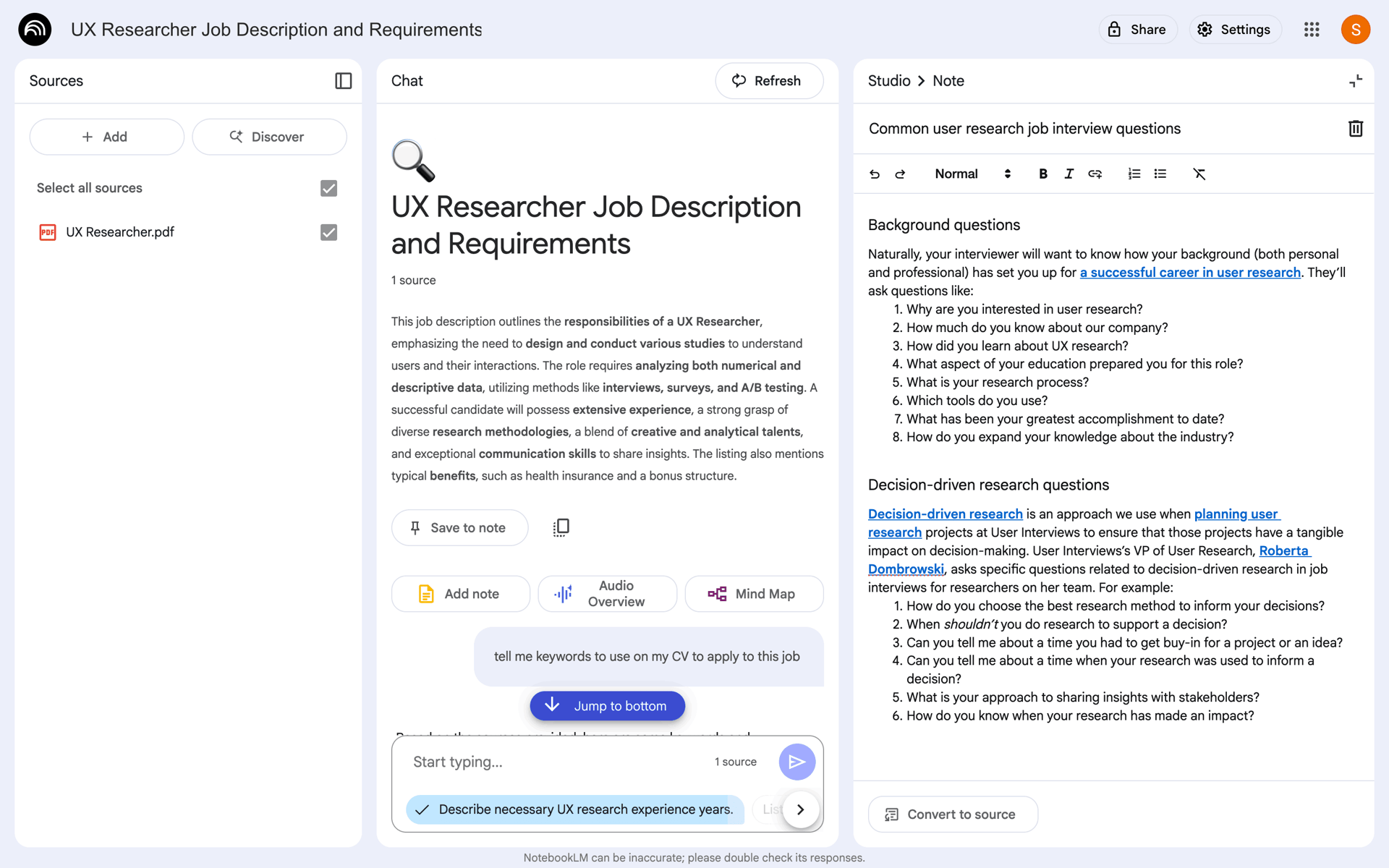Open the Decision-driven research link
This screenshot has width=1389, height=868.
click(945, 514)
